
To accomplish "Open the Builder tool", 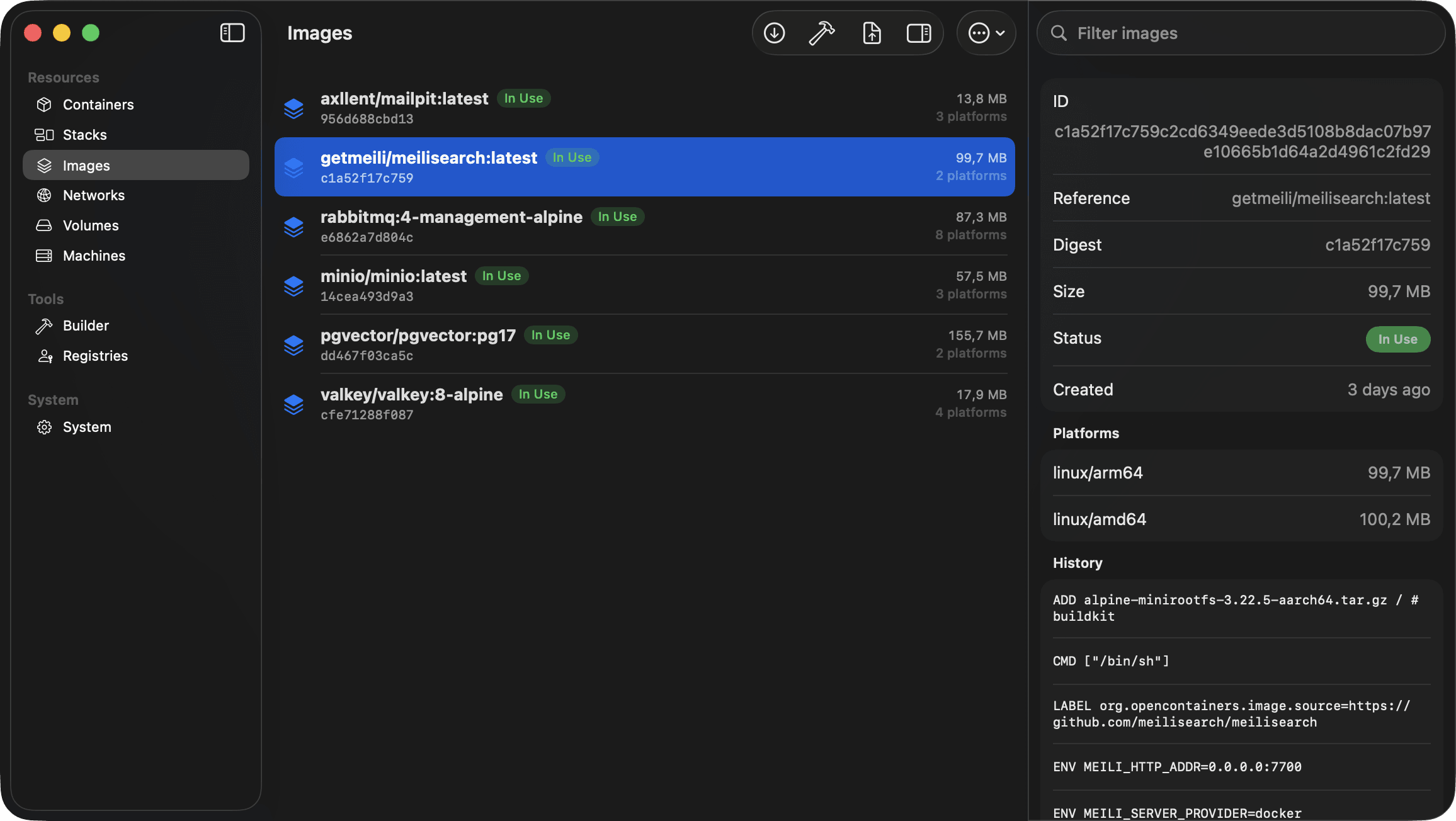I will 136,326.
